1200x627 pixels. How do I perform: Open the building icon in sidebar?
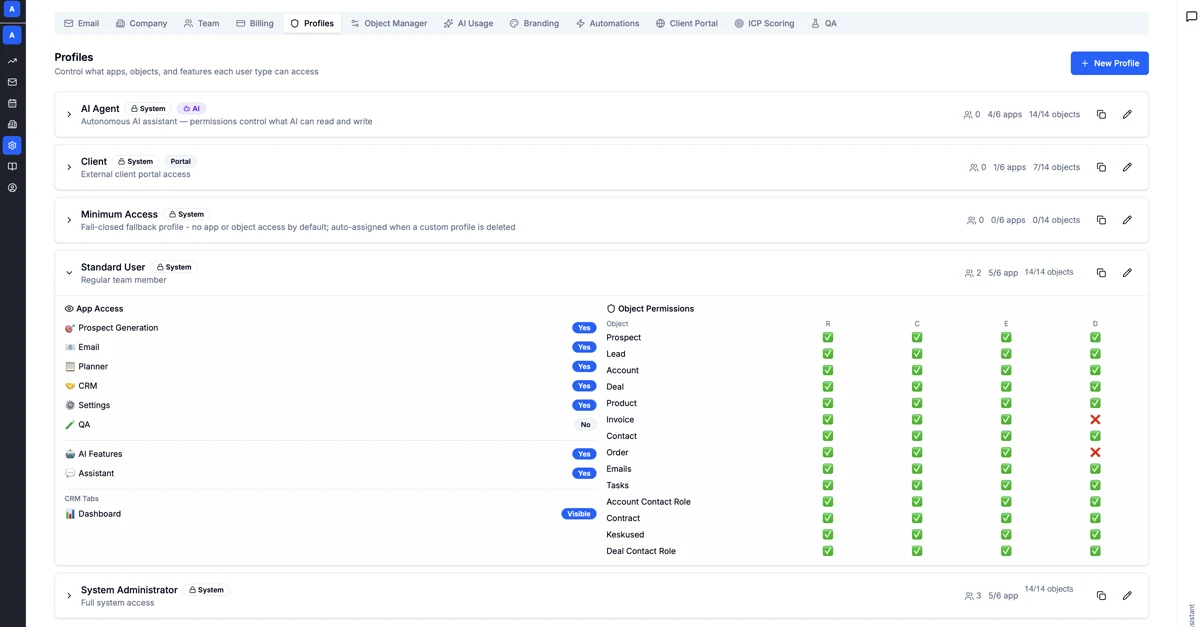(x=12, y=124)
